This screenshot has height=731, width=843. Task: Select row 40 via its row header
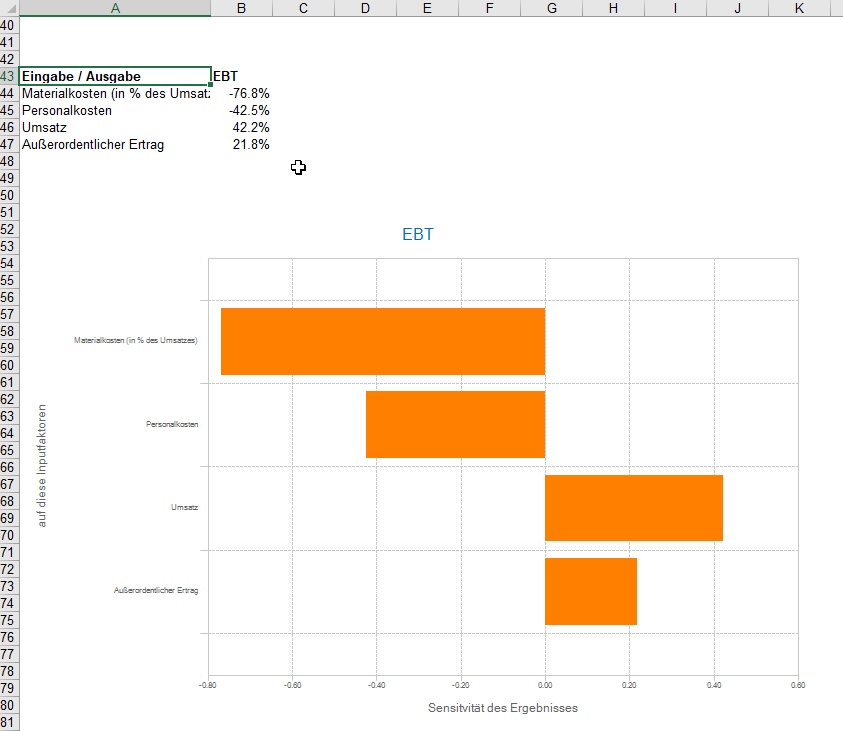[9, 25]
